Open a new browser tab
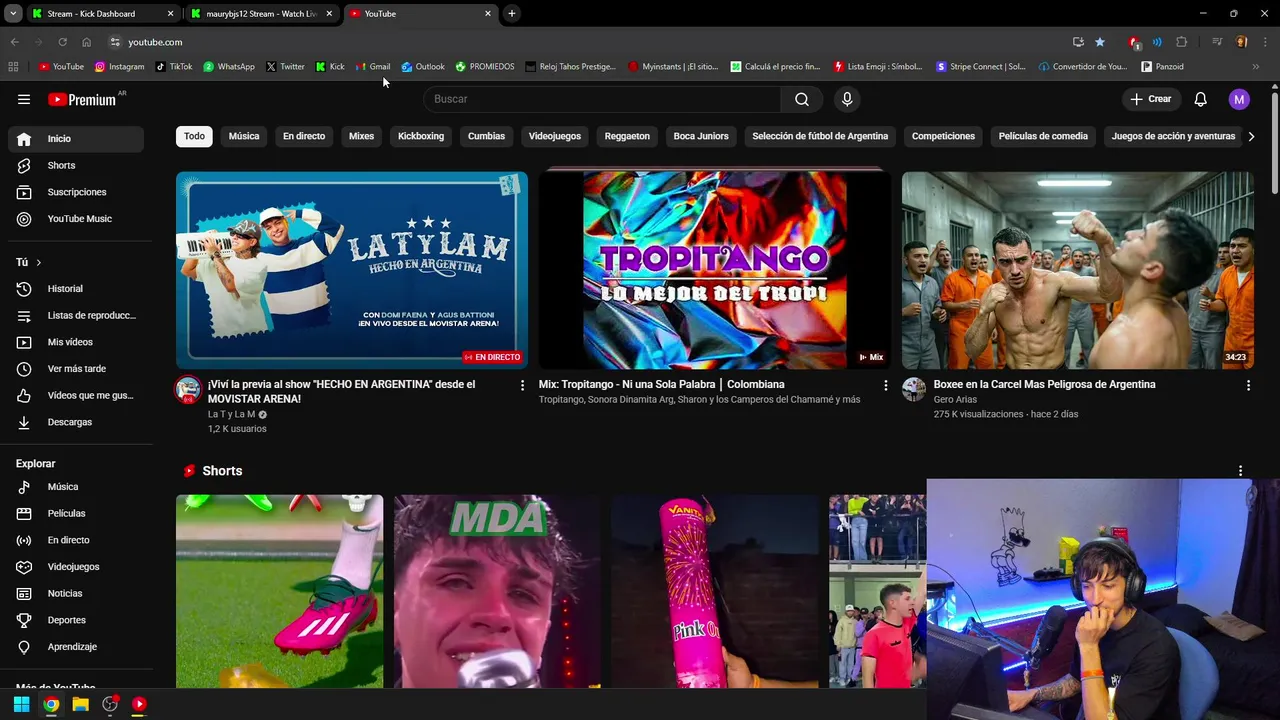 click(x=512, y=14)
